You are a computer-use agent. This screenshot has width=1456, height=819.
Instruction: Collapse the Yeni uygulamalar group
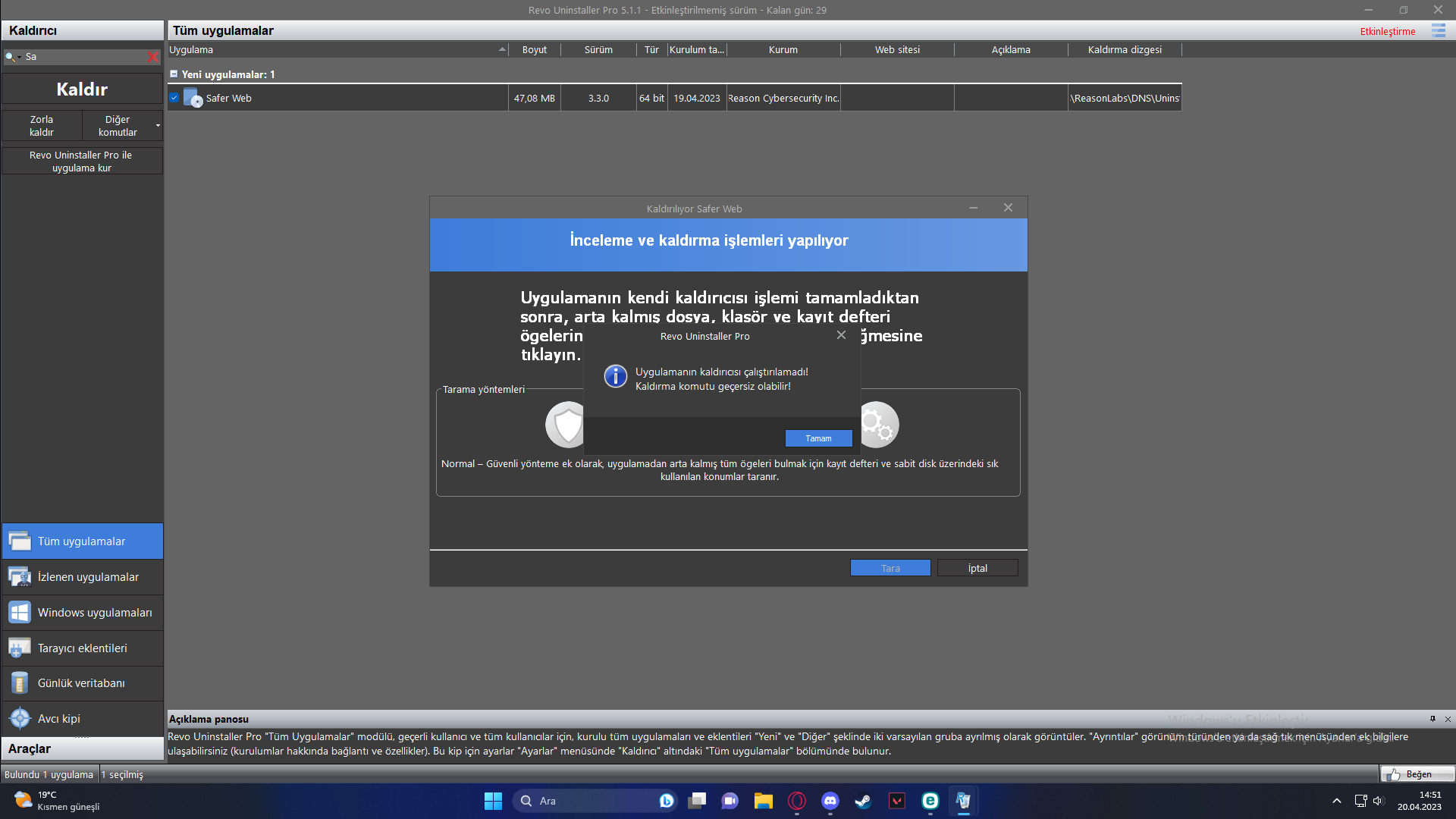click(x=174, y=74)
